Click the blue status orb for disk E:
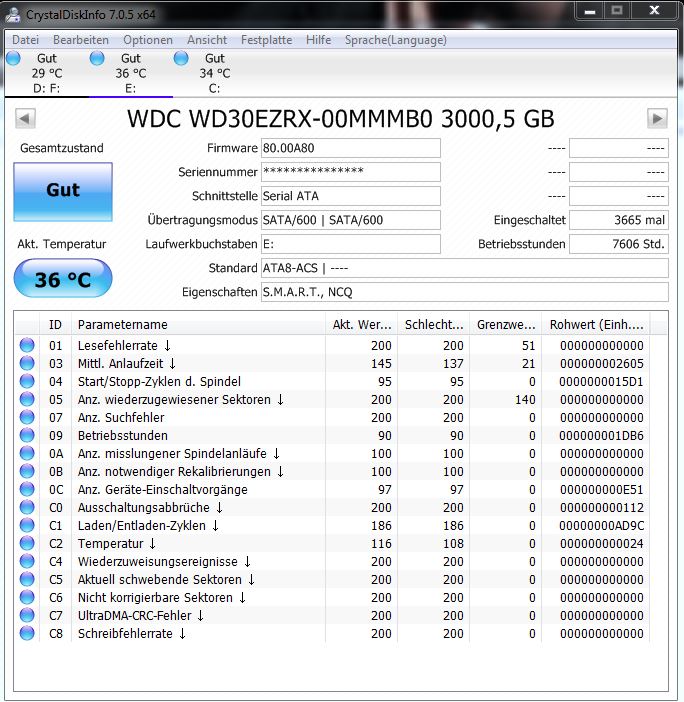Viewport: 684px width, 702px height. 97,58
